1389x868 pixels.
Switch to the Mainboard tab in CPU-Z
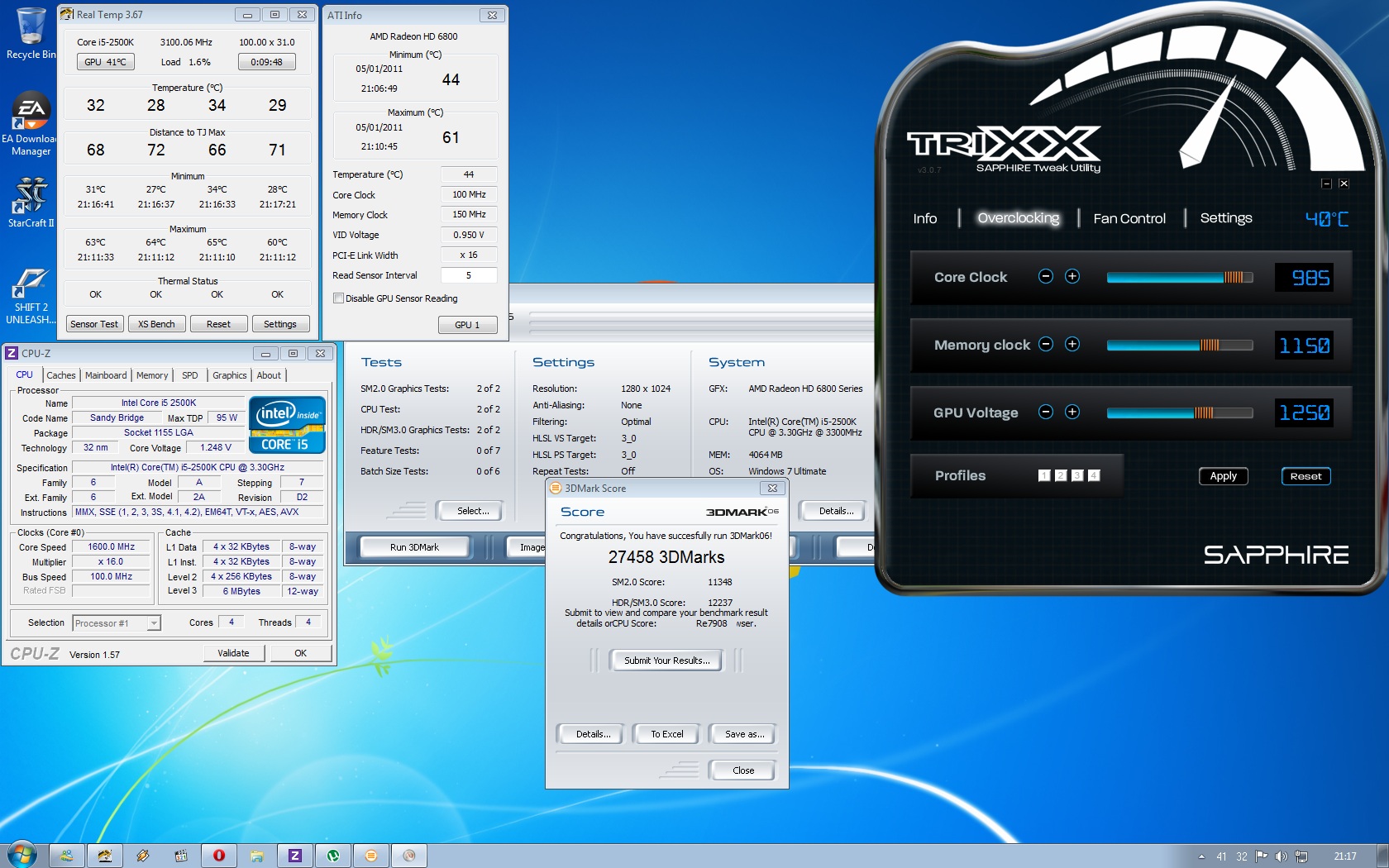click(x=106, y=375)
